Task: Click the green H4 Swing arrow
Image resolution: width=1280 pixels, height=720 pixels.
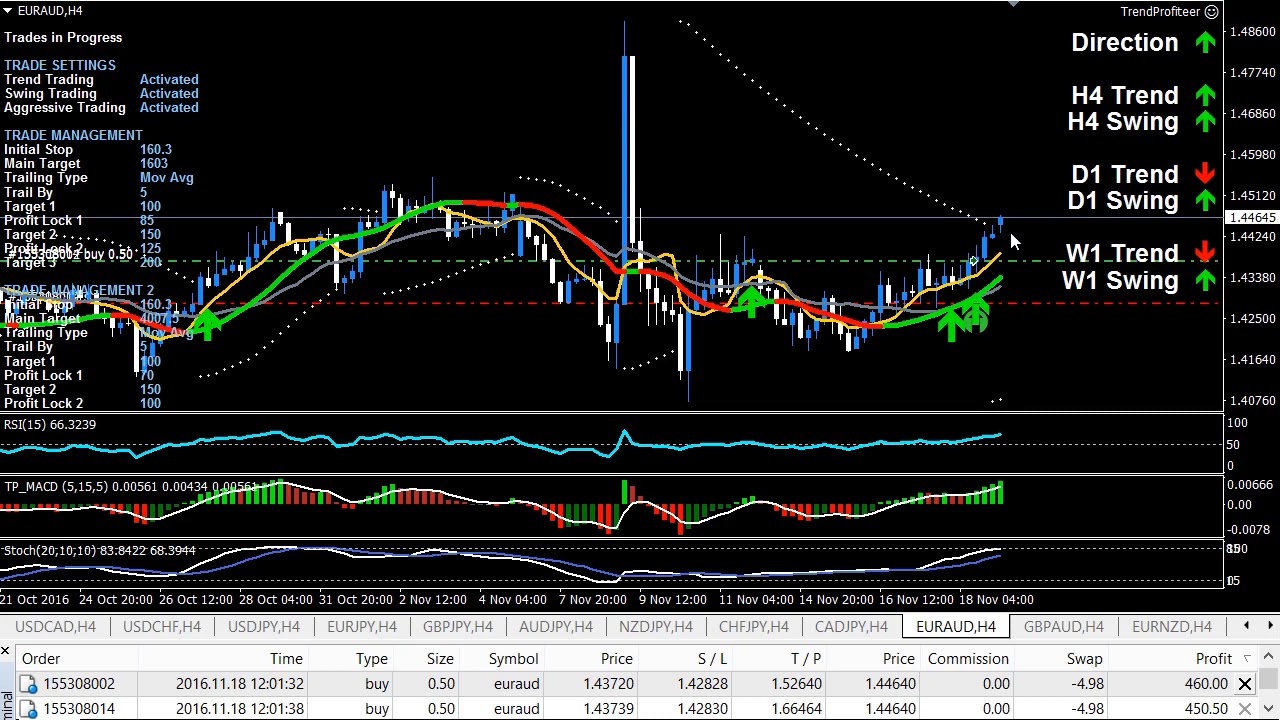Action: click(1205, 121)
